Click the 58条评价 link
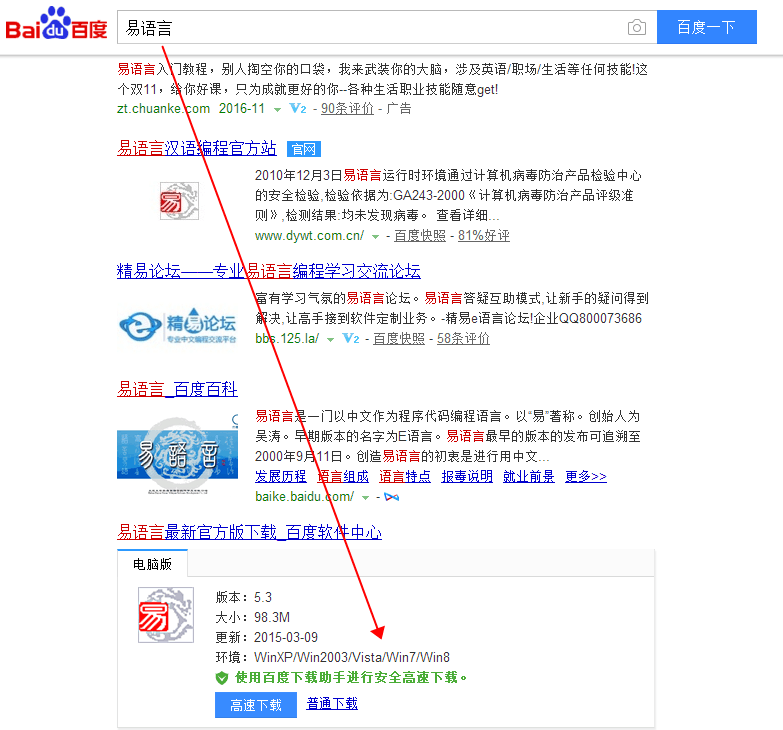The width and height of the screenshot is (783, 730). (463, 339)
